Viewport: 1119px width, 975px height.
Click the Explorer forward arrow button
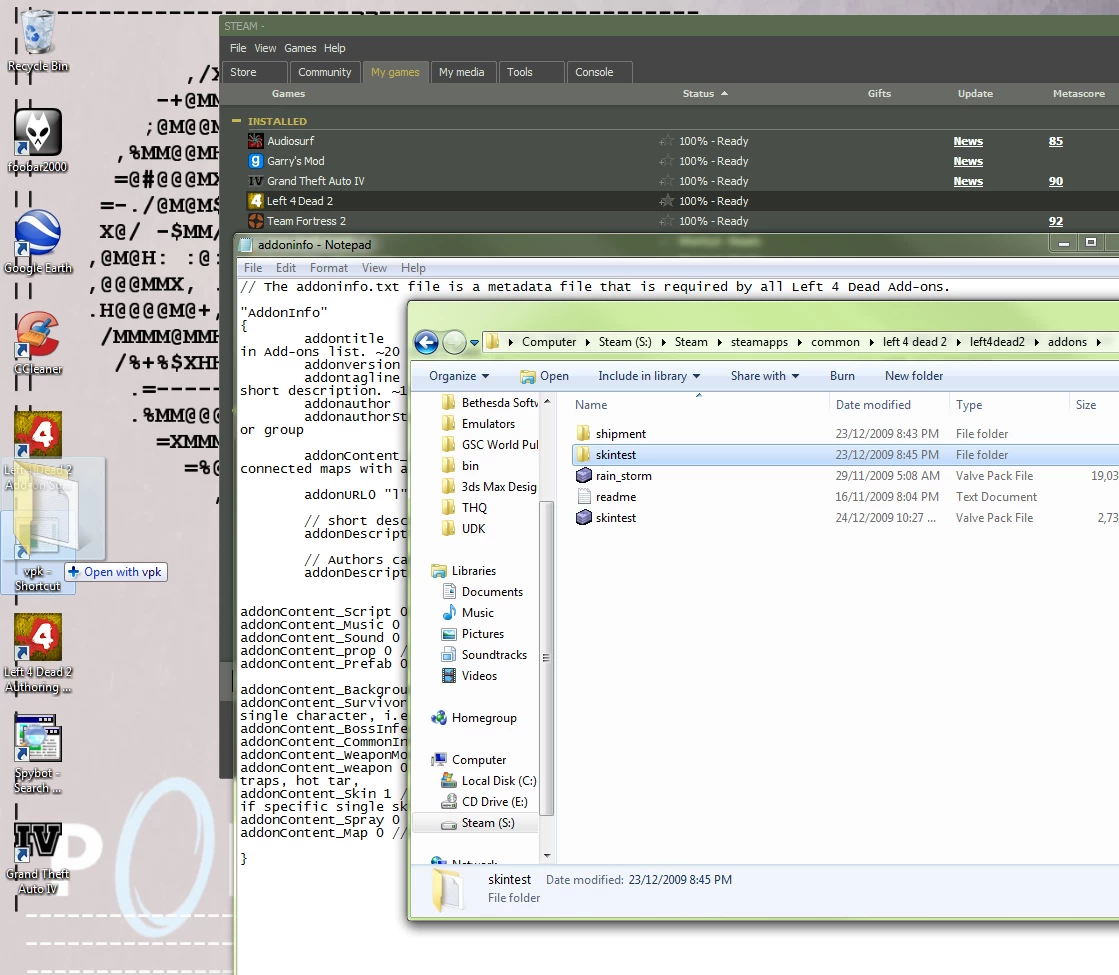[454, 343]
